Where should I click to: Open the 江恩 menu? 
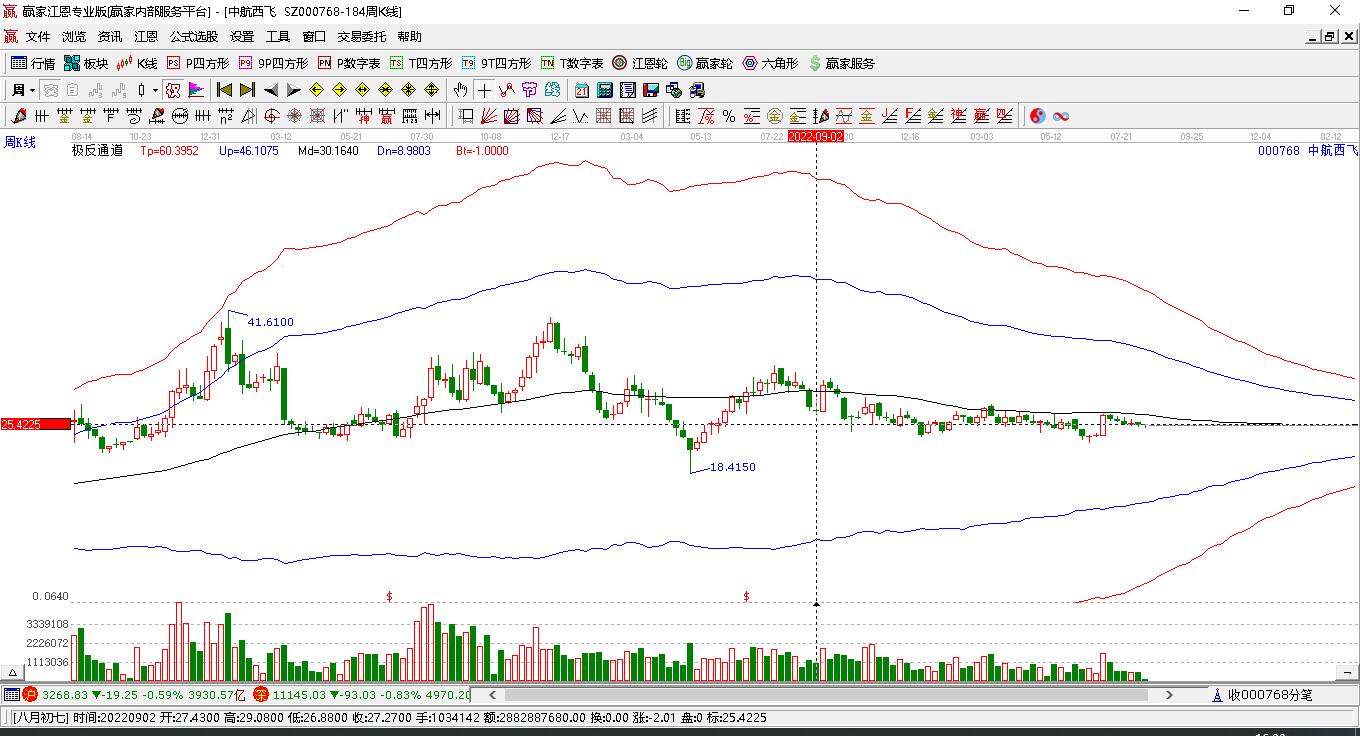click(146, 37)
